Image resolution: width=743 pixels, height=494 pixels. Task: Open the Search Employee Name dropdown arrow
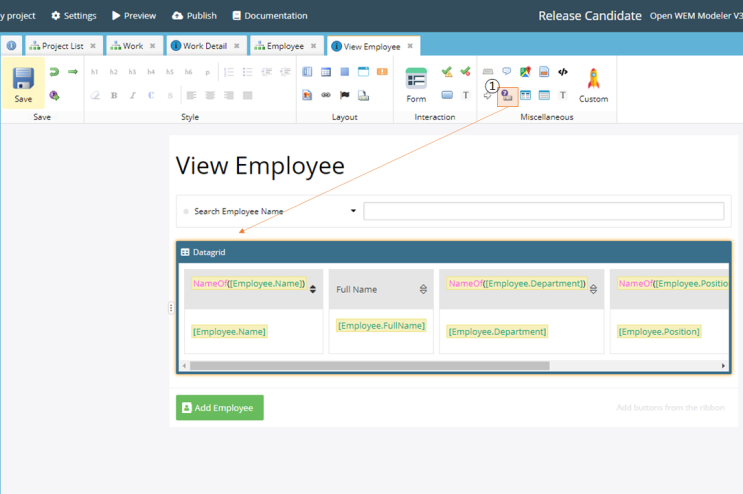pyautogui.click(x=353, y=211)
